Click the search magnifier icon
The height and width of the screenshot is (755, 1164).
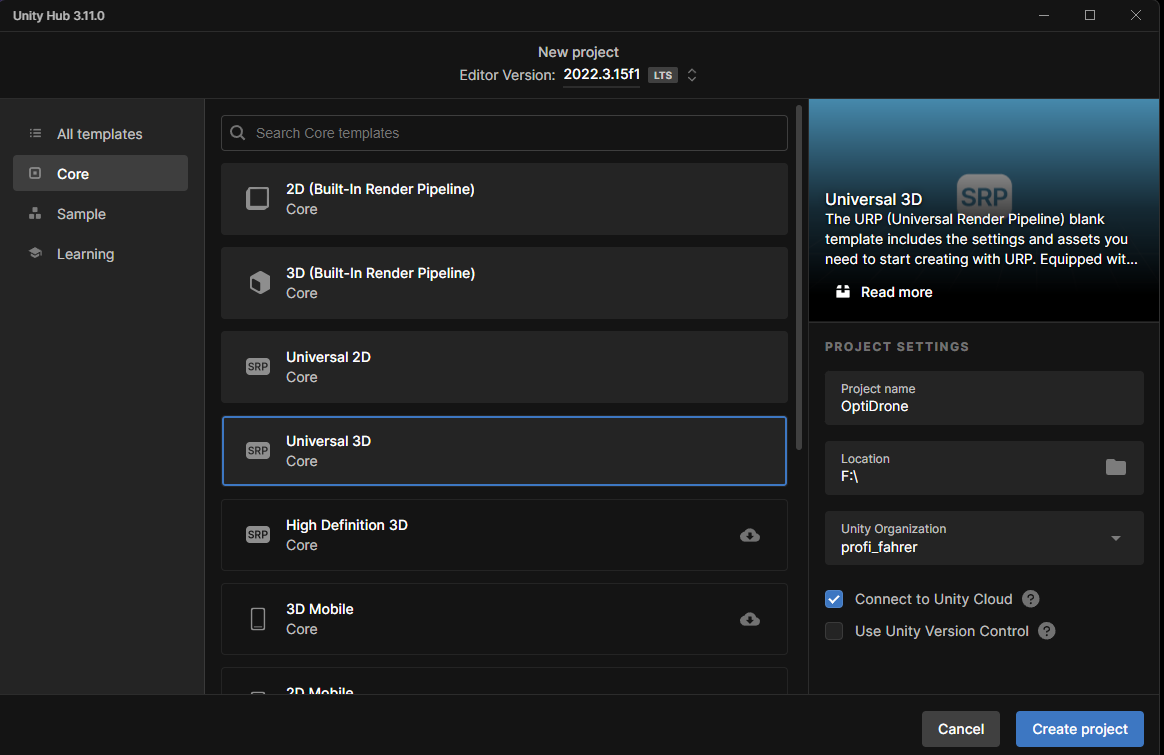(238, 133)
